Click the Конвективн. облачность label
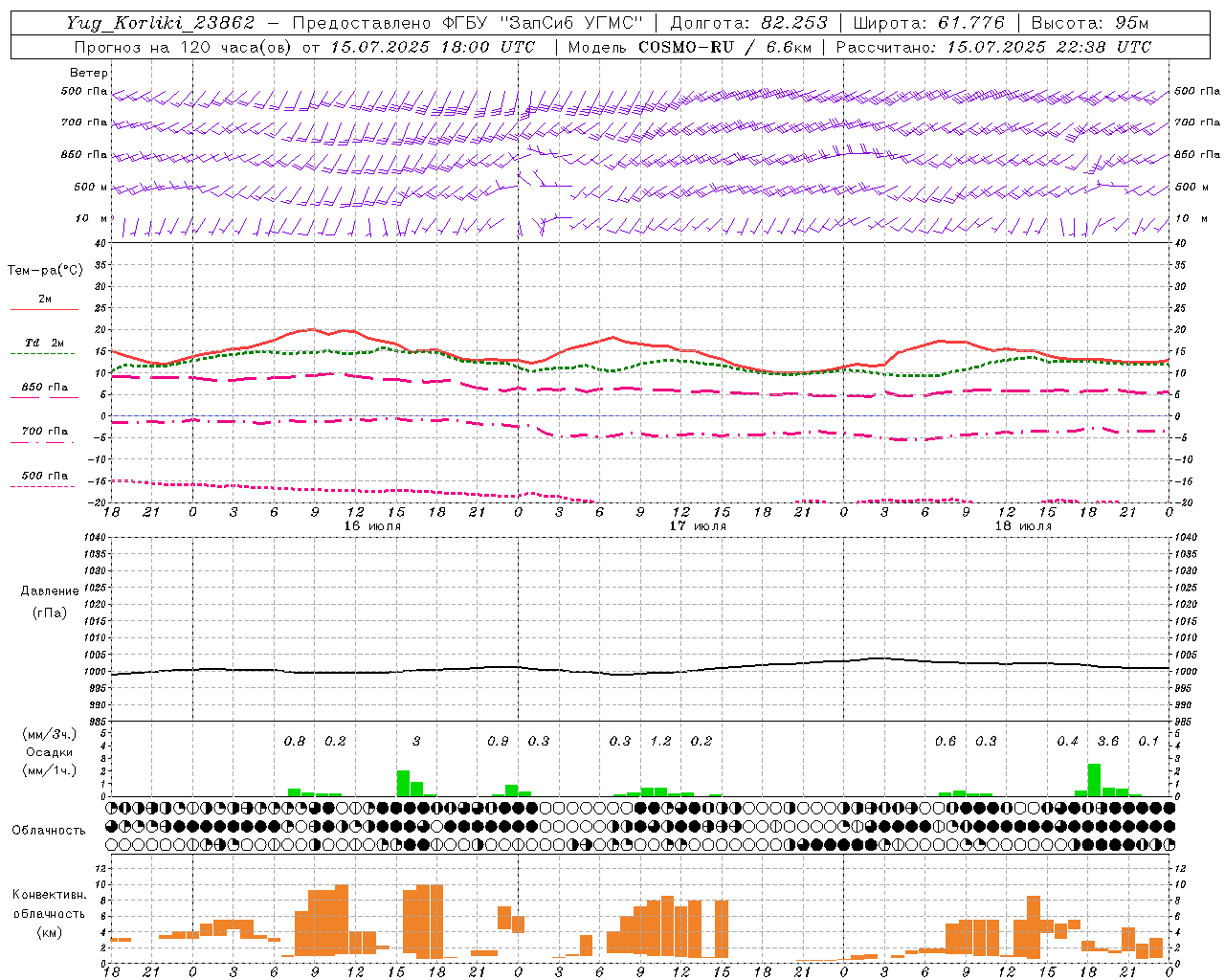This screenshot has height=980, width=1225. (49, 904)
